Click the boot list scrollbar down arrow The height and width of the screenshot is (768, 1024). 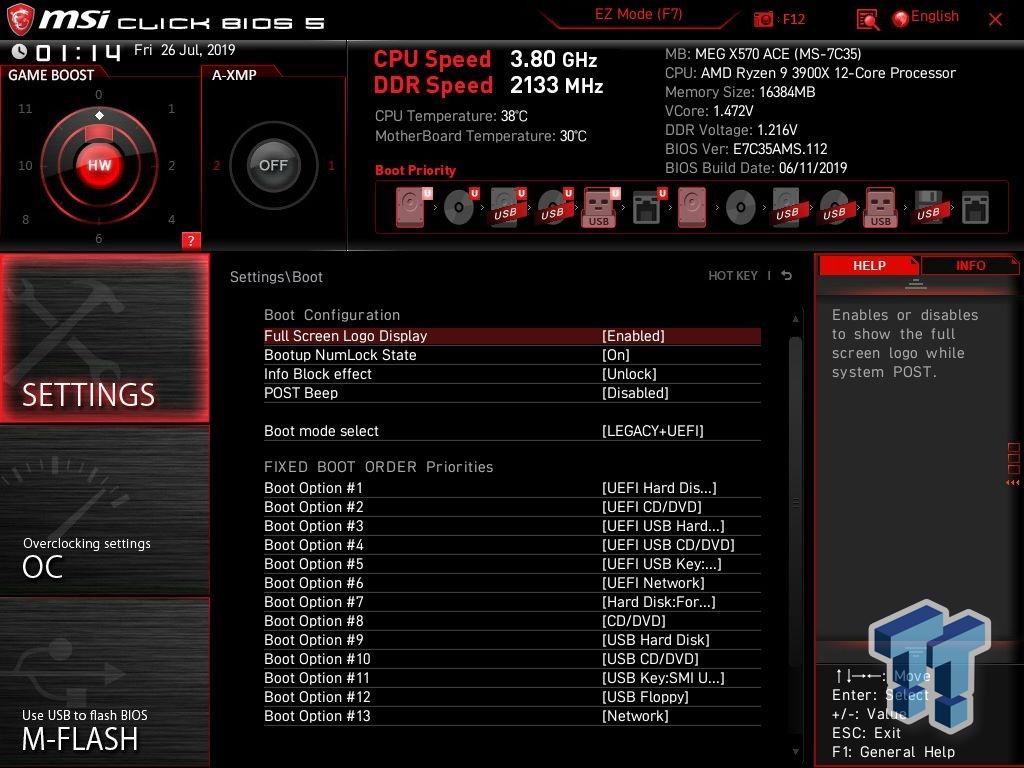pos(795,752)
